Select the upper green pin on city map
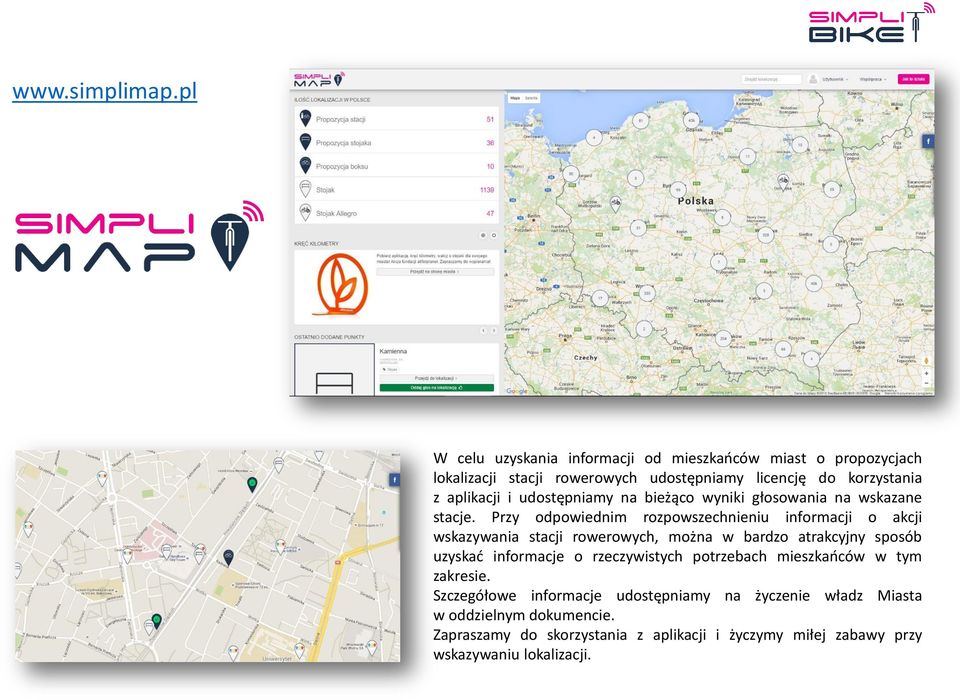960x700 pixels. tap(252, 484)
